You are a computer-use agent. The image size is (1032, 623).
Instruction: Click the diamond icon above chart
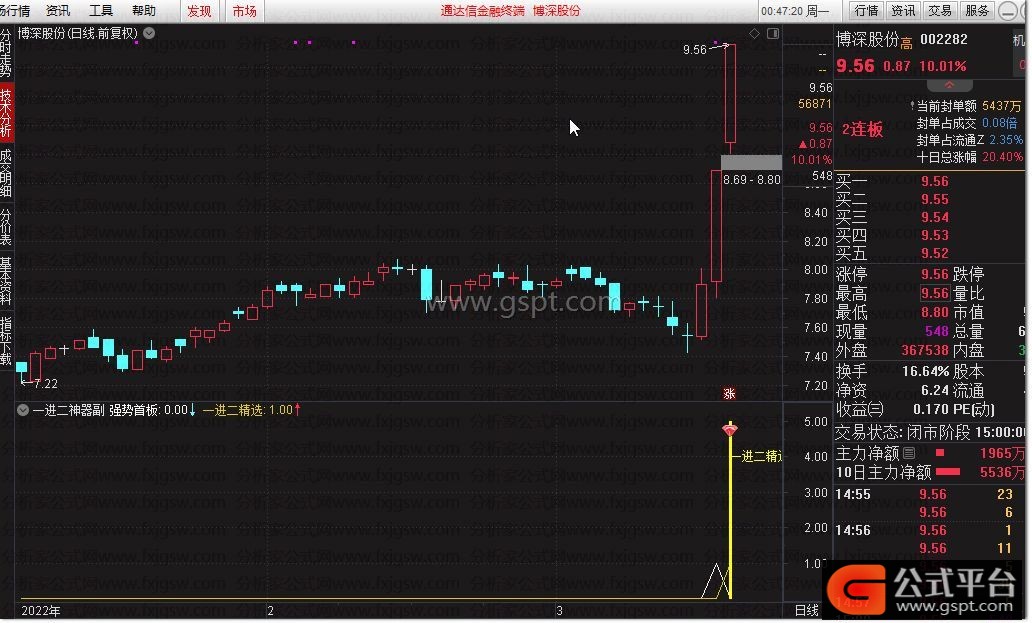[754, 33]
